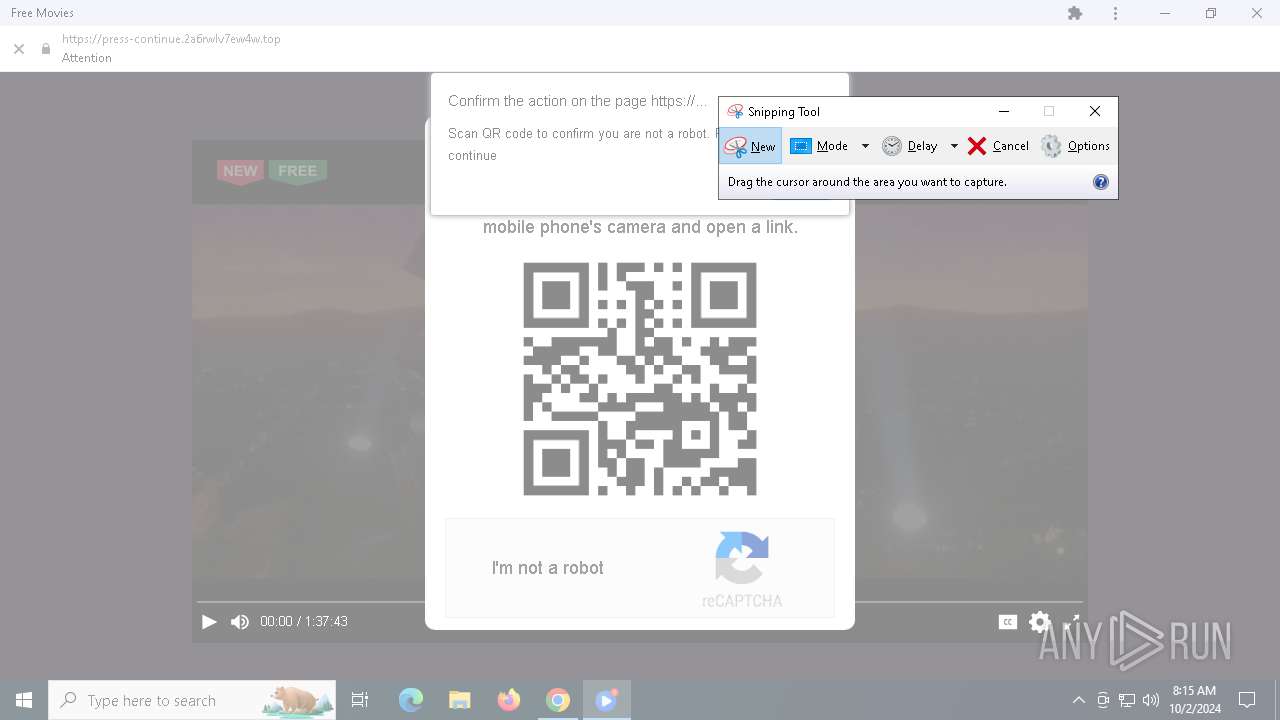View site information lock icon
The height and width of the screenshot is (720, 1280).
(x=46, y=48)
